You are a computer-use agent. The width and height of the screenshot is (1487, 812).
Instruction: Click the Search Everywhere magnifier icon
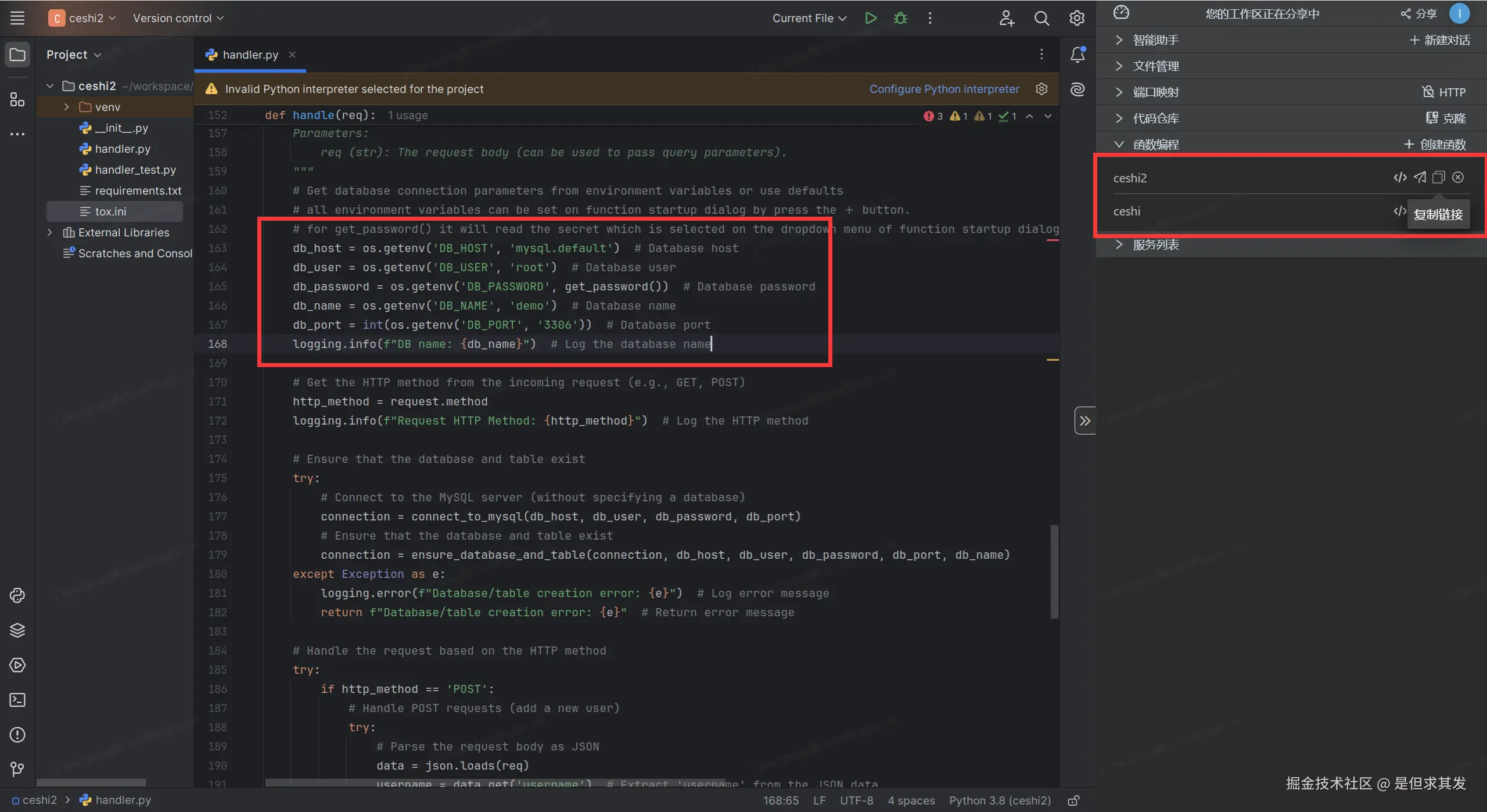1041,18
